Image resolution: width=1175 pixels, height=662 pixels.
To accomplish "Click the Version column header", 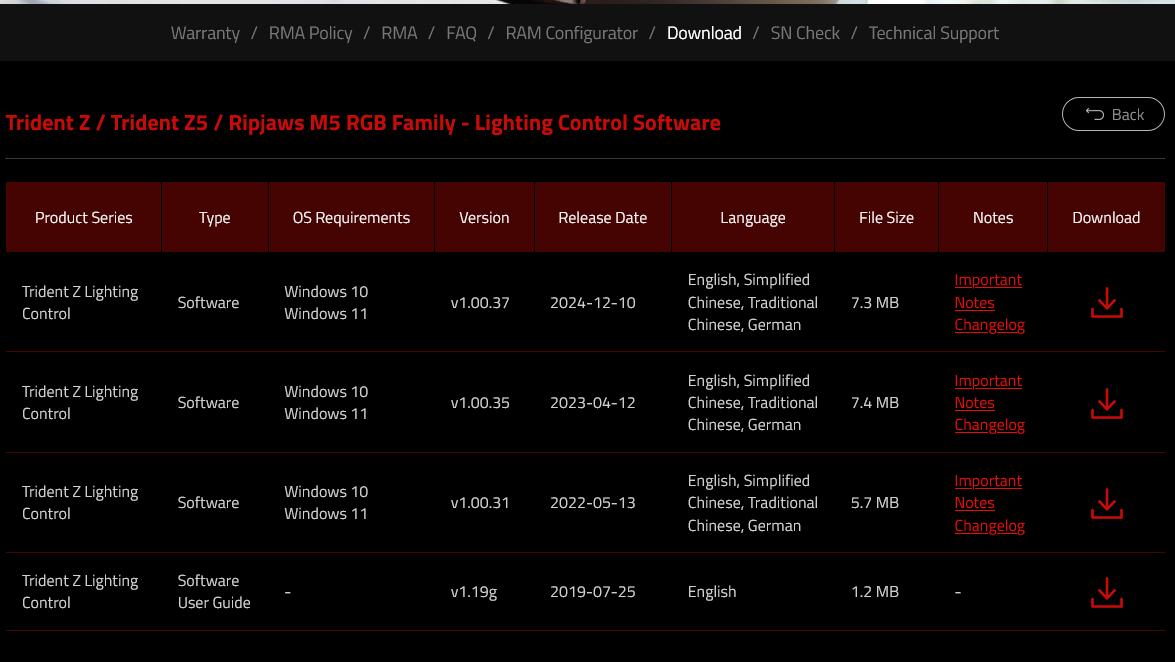I will coord(484,217).
